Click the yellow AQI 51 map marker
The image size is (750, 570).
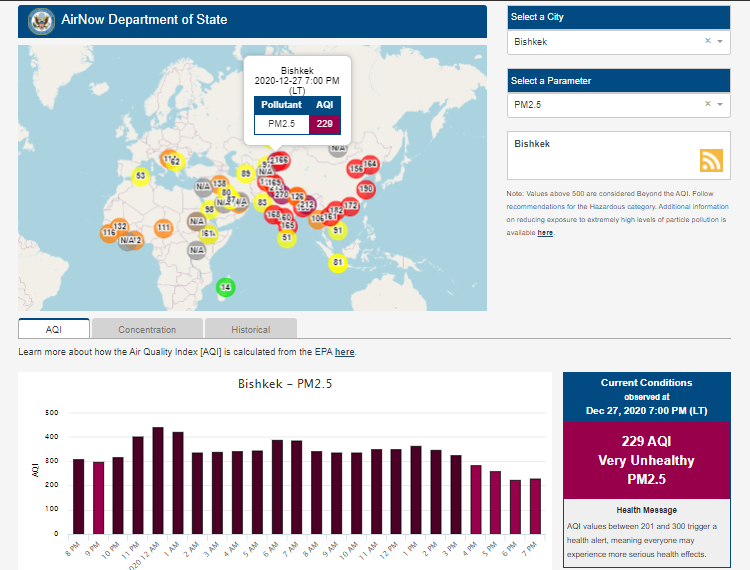287,238
